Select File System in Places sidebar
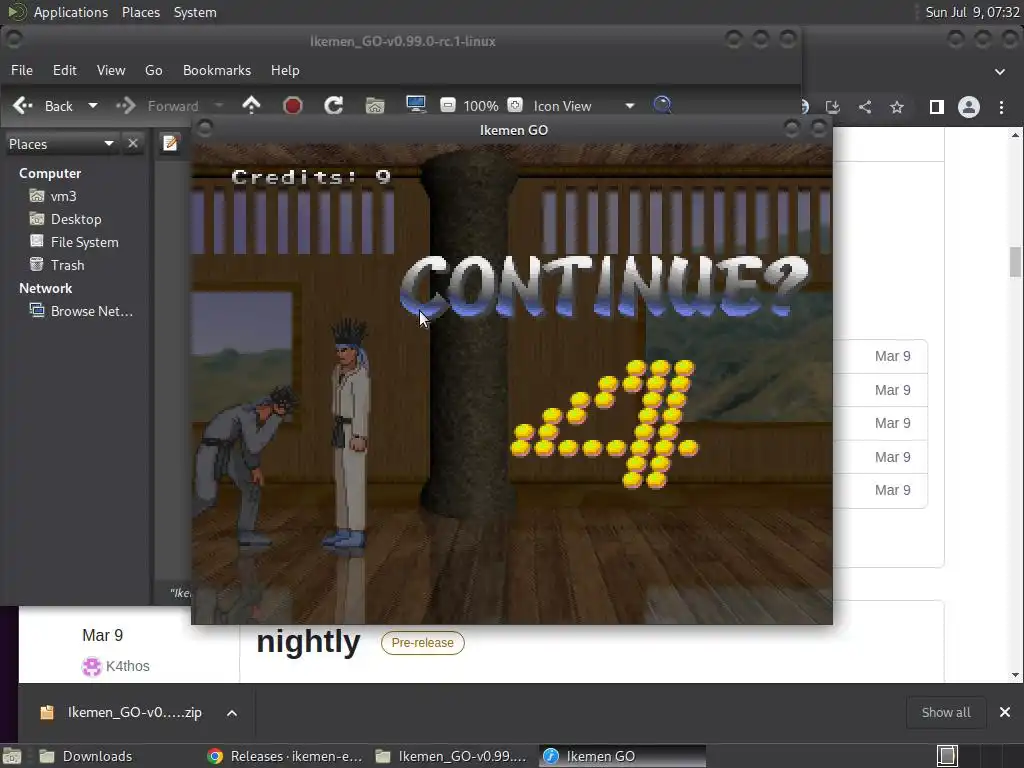This screenshot has height=768, width=1024. [74, 242]
